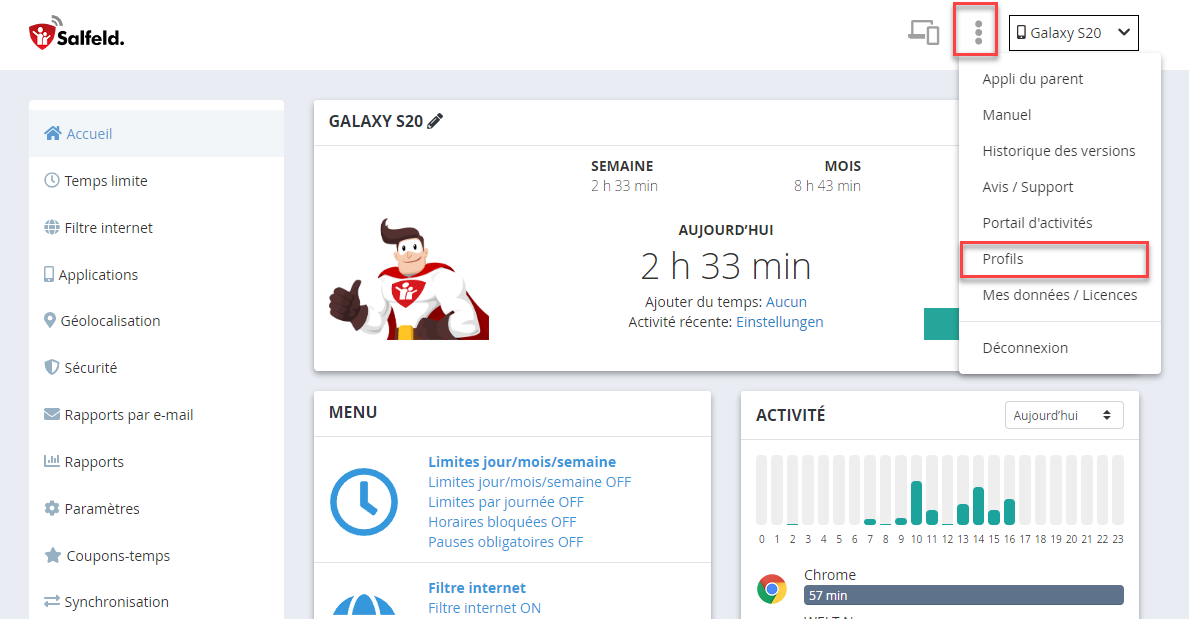Click the Chrome app icon
Viewport: 1189px width, 619px height.
coord(772,589)
